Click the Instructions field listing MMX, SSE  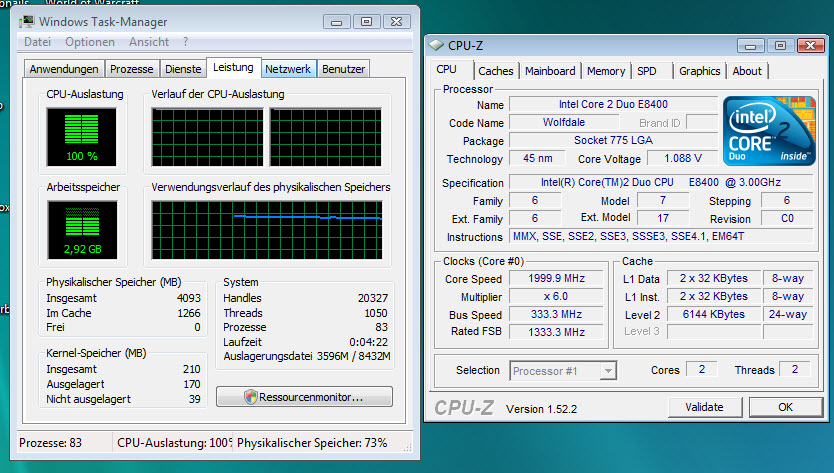661,236
